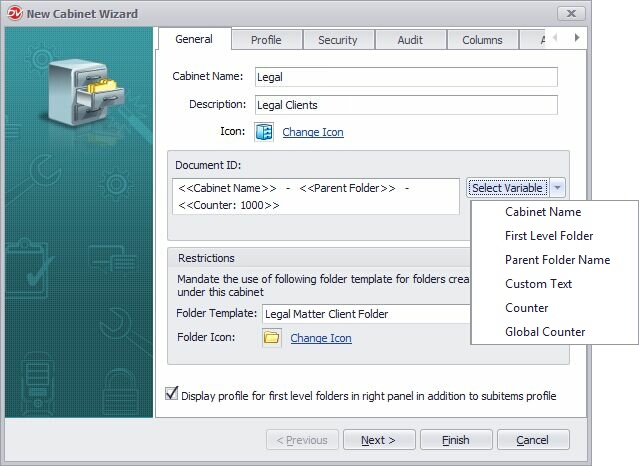Viewport: 639px width, 466px height.
Task: Choose Parent Folder Name from variable list
Action: click(x=557, y=260)
